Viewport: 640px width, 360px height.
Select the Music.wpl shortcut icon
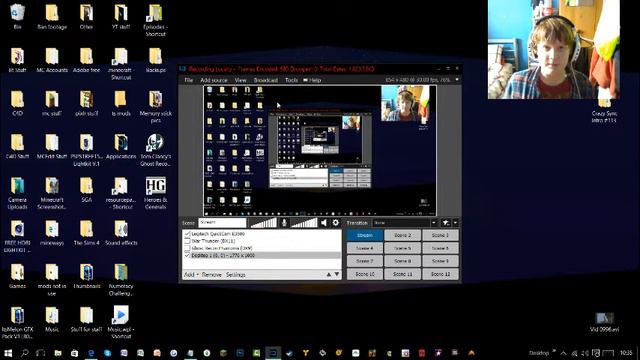pos(121,322)
